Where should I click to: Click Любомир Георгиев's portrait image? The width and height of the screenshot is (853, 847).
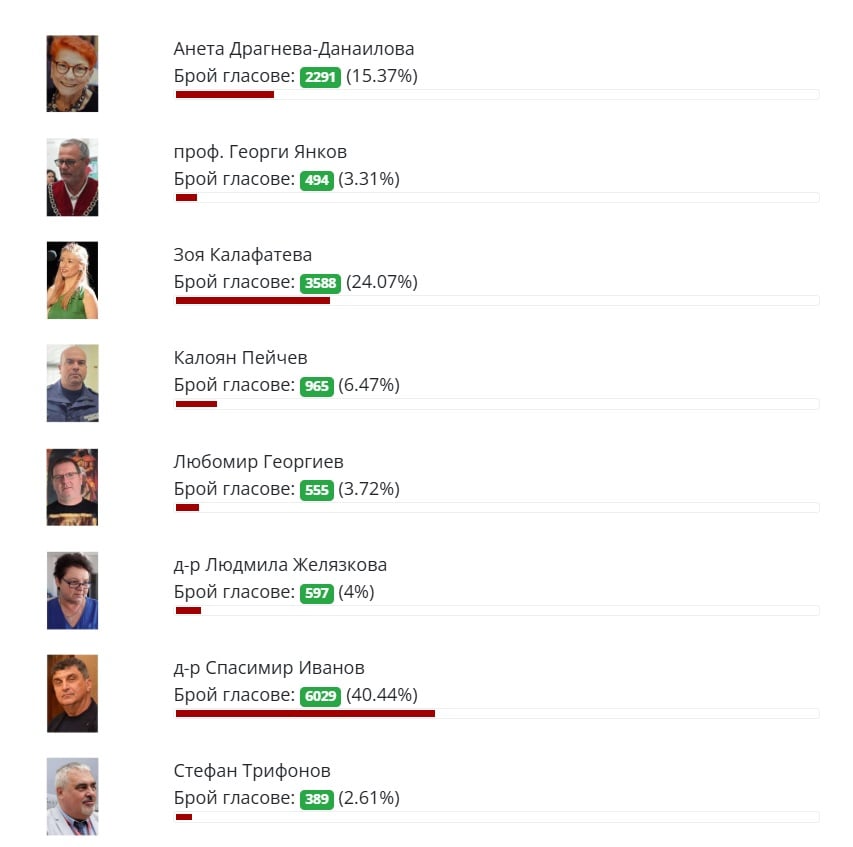coord(72,487)
